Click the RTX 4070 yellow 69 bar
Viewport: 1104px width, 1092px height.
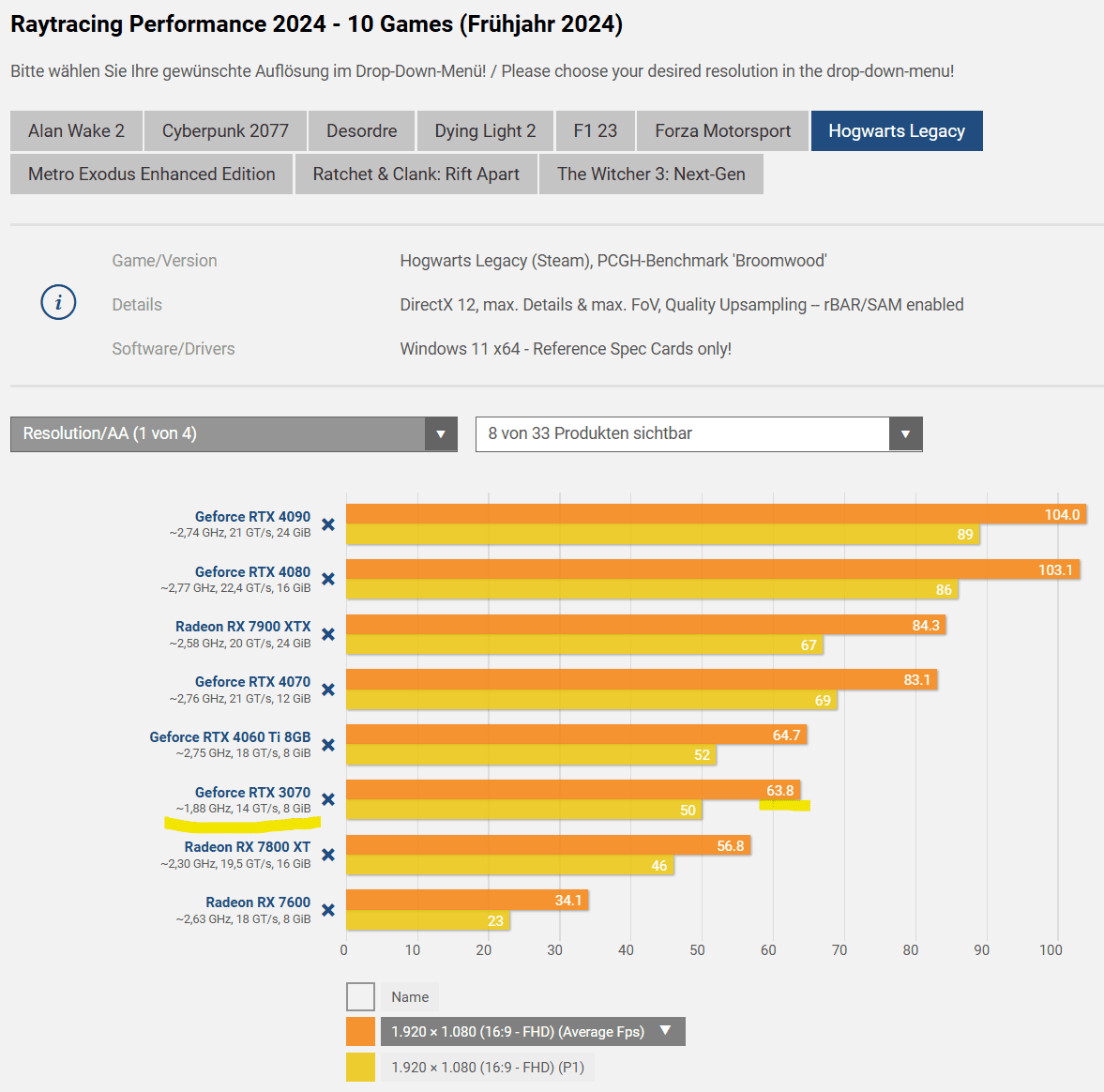coord(592,700)
